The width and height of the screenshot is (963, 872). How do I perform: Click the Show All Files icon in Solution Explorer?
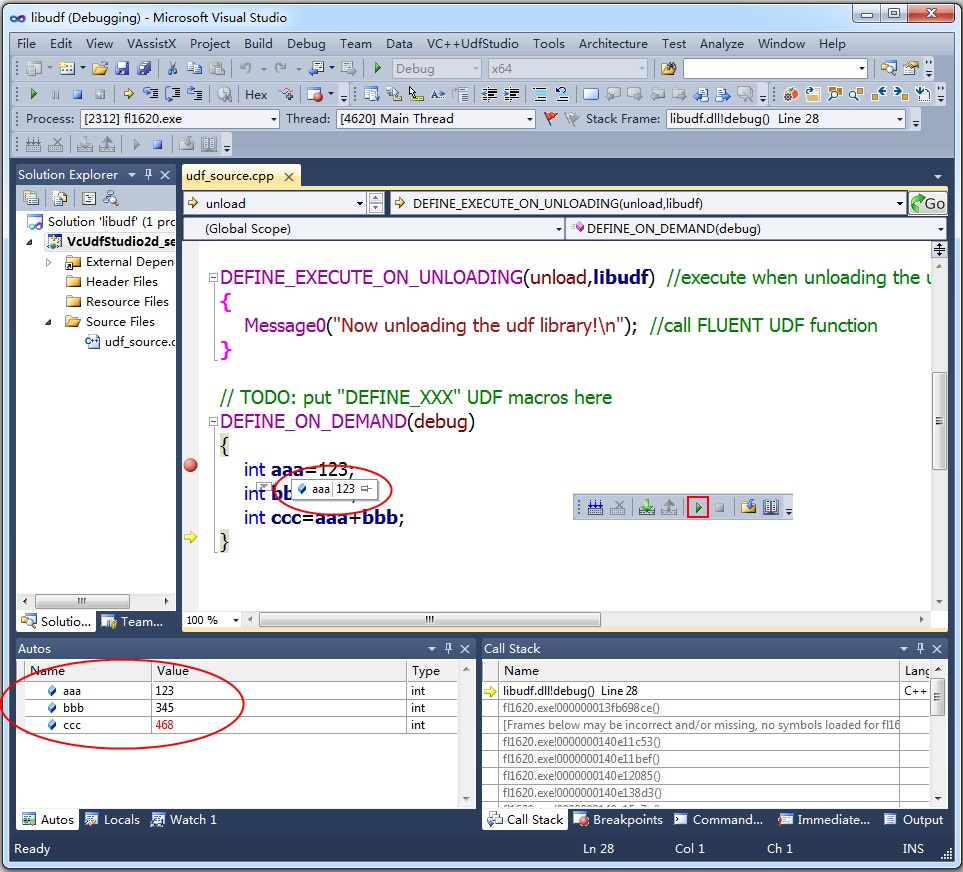pyautogui.click(x=60, y=198)
